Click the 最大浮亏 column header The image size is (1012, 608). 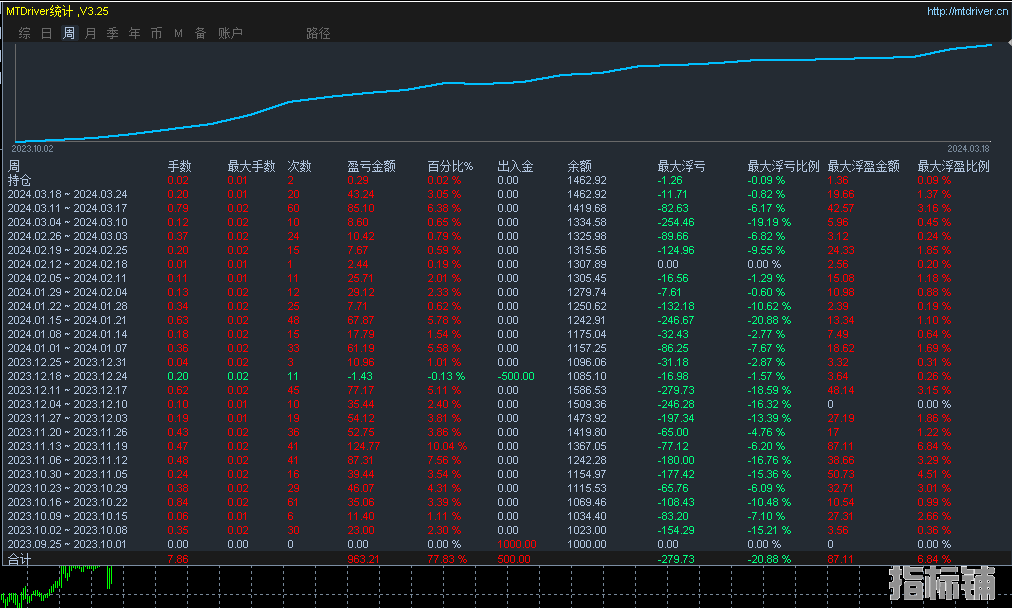680,166
